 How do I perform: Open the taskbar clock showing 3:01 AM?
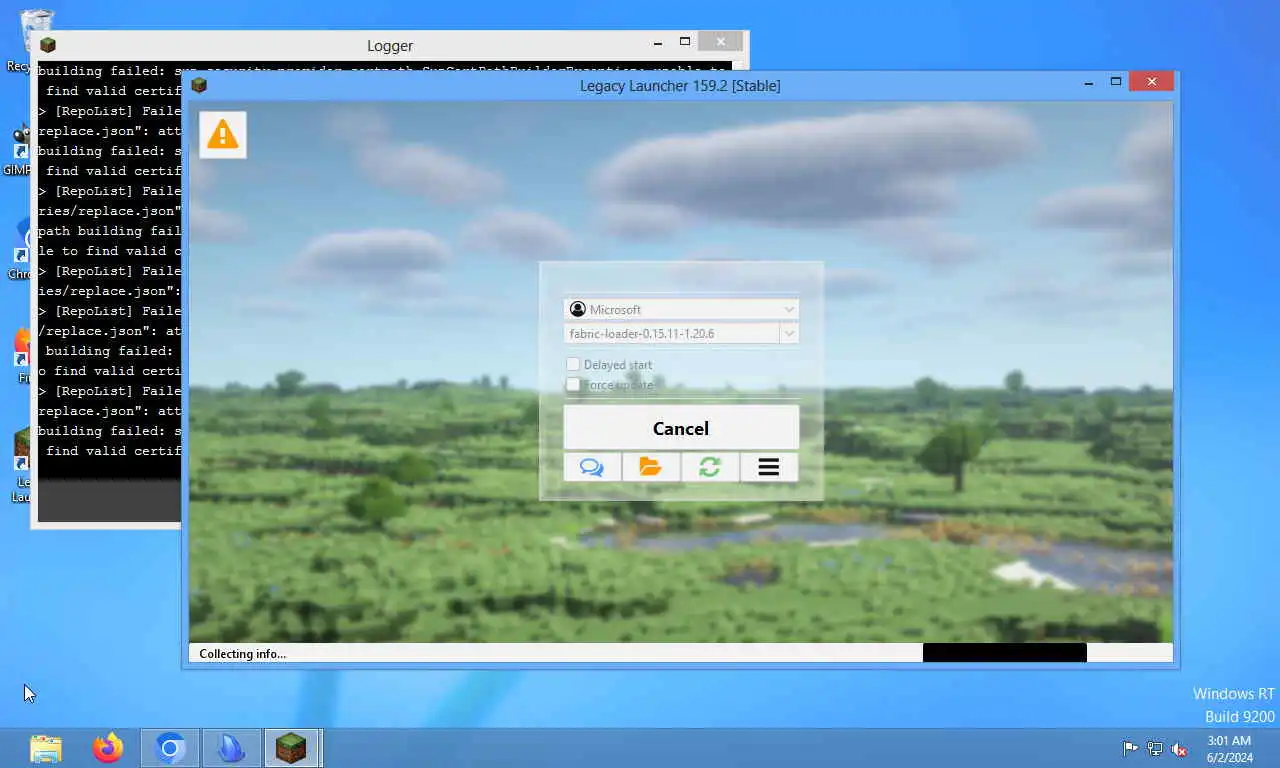tap(1229, 749)
